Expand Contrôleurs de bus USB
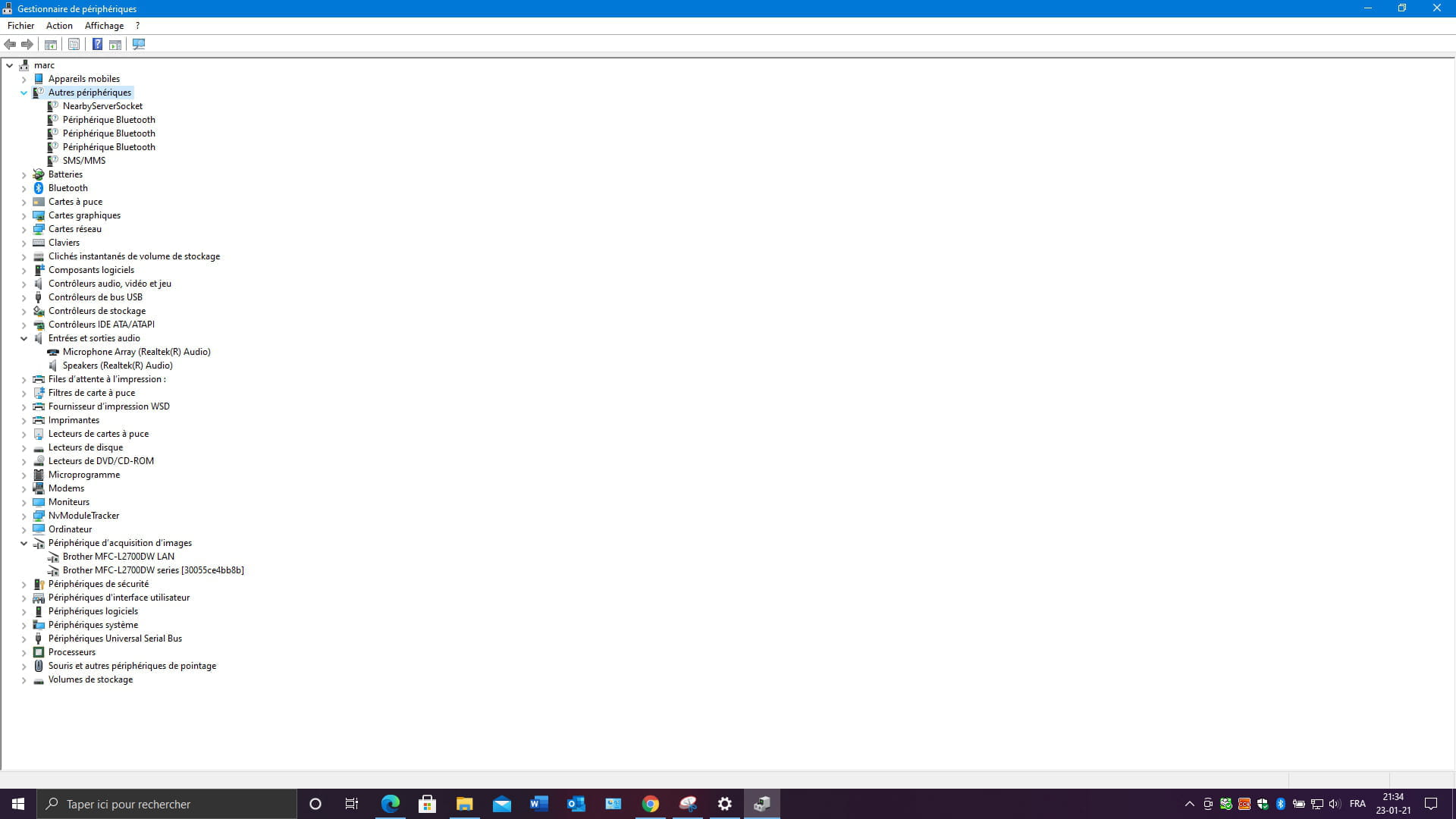1456x819 pixels. click(24, 297)
